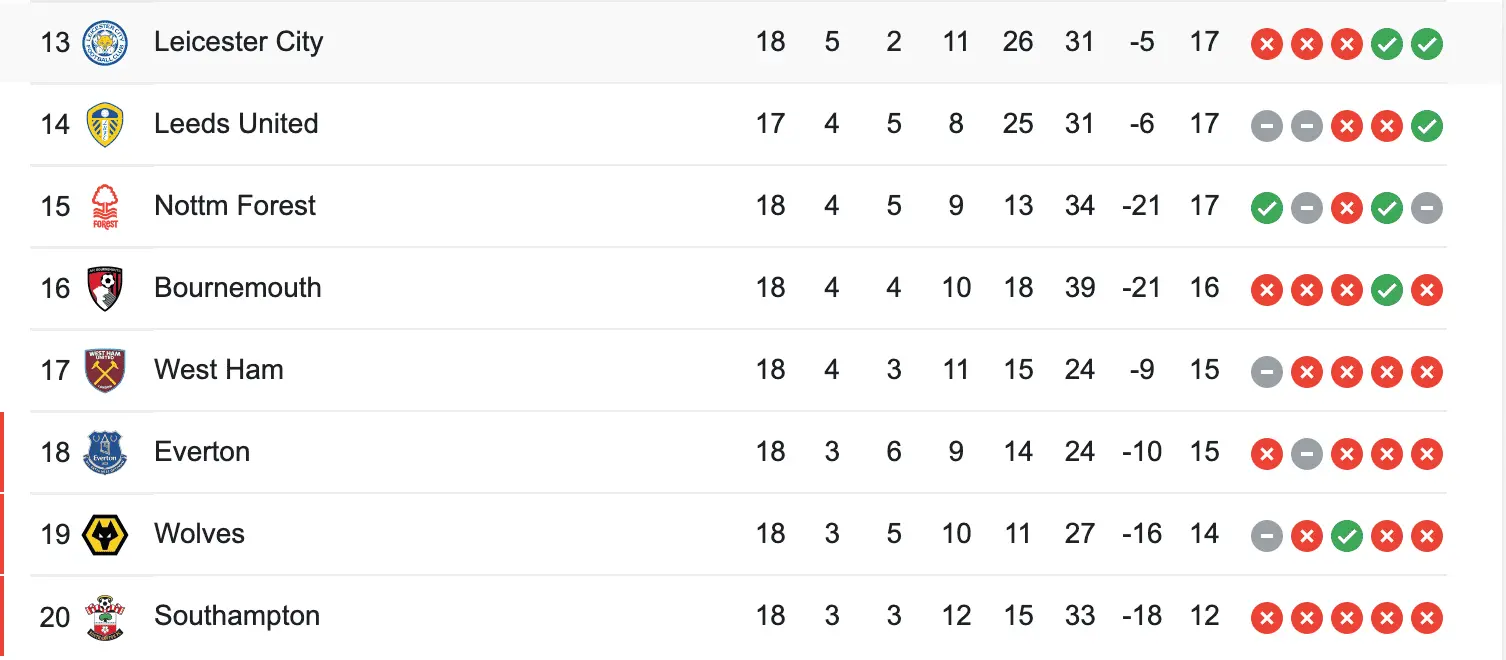This screenshot has height=660, width=1506.
Task: Click Bournemouth's green win form icon
Action: [1387, 290]
